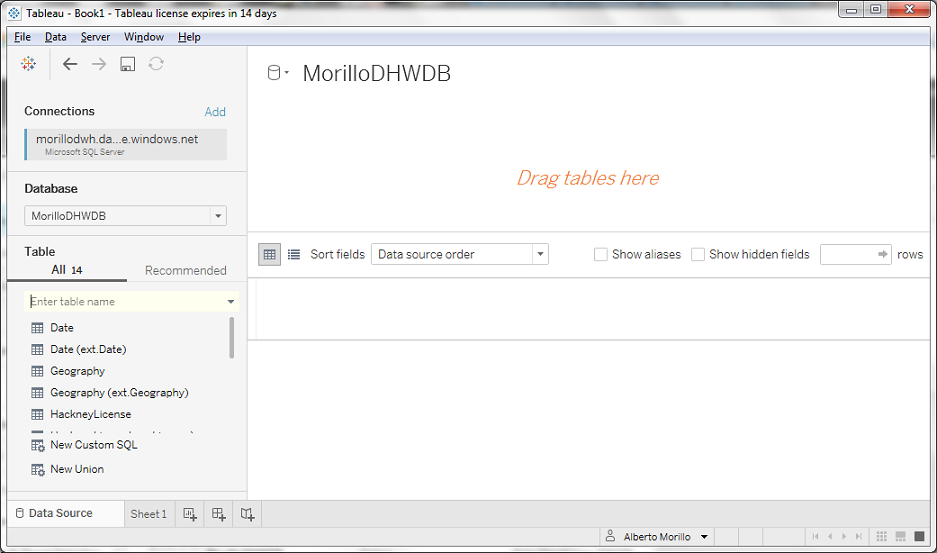Select the Date table name
The height and width of the screenshot is (553, 937).
pyautogui.click(x=62, y=328)
